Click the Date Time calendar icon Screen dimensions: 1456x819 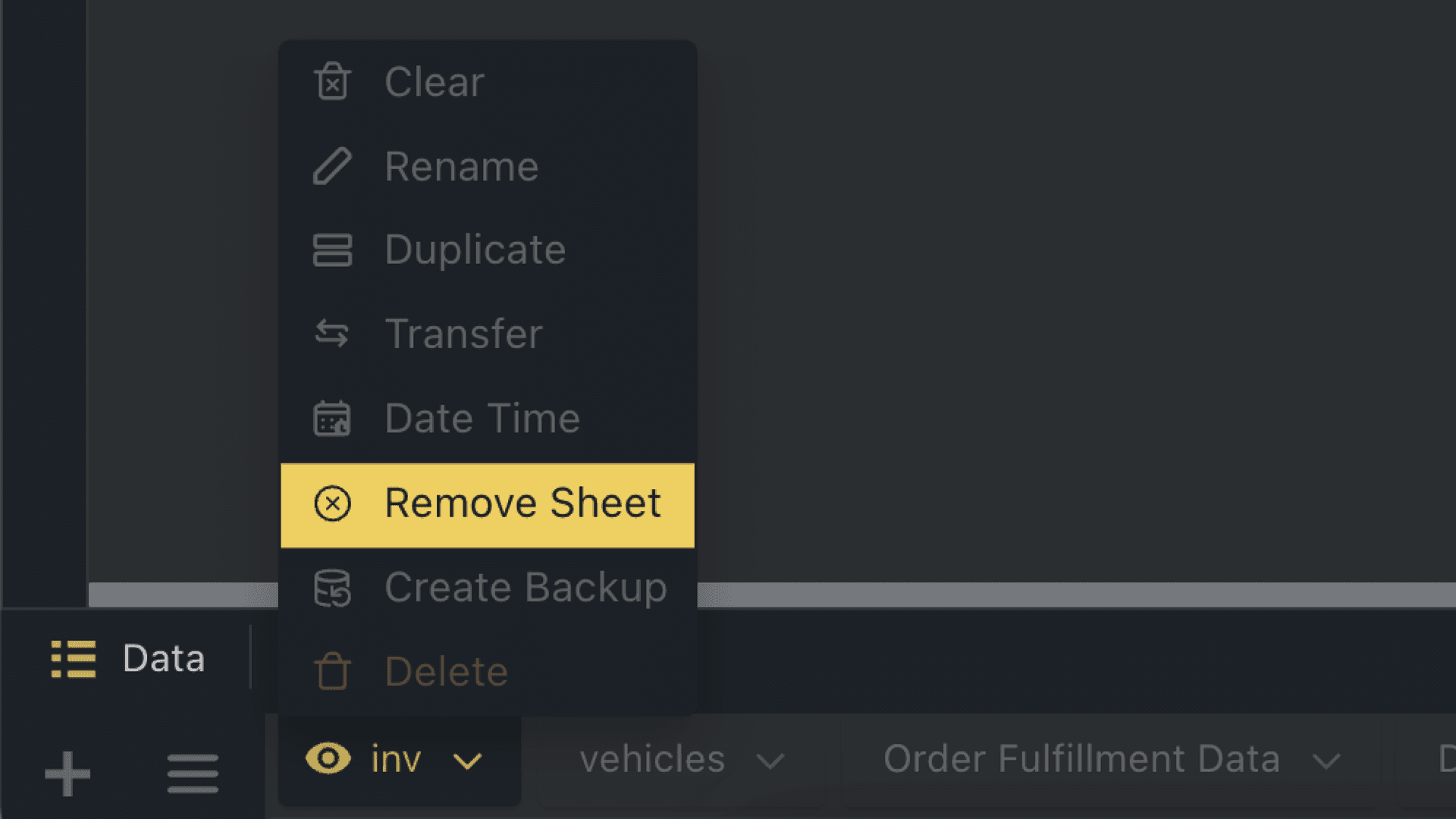click(331, 418)
